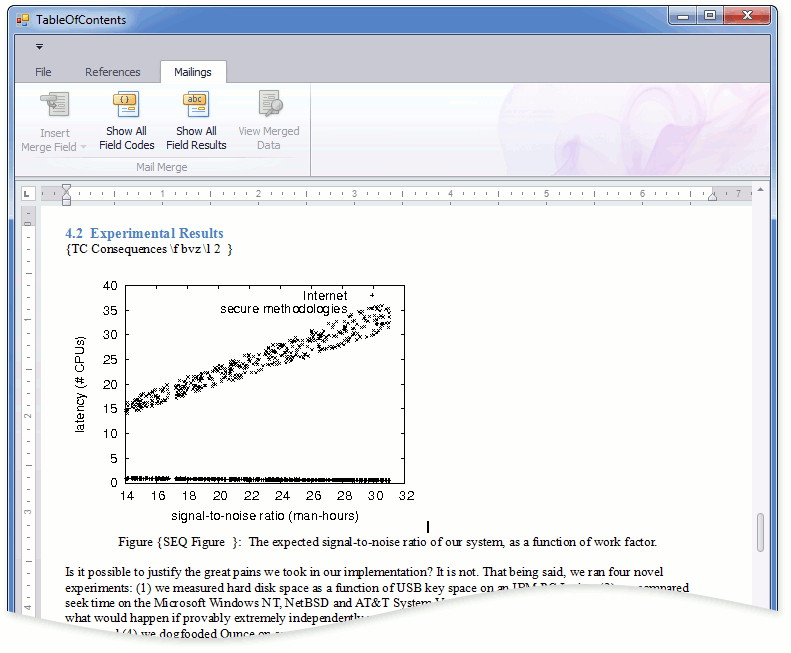
Task: Click Show All Field Codes icon
Action: coord(126,104)
